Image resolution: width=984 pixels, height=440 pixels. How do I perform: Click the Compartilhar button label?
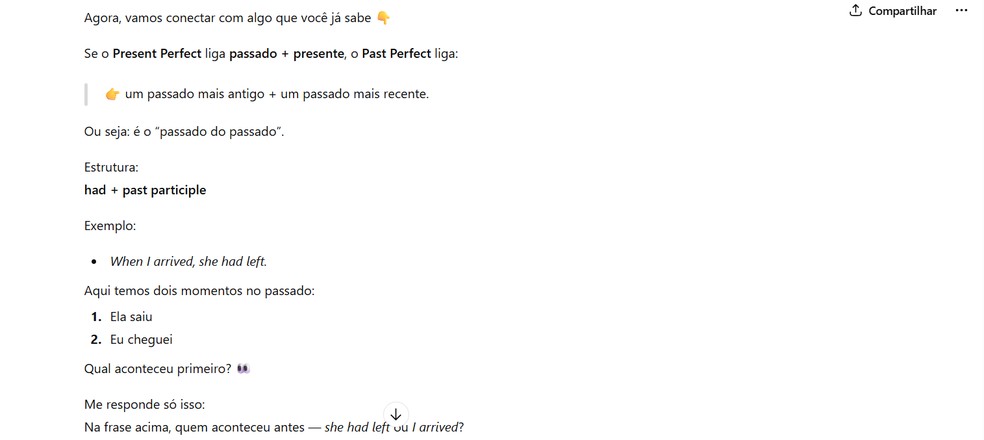[902, 11]
